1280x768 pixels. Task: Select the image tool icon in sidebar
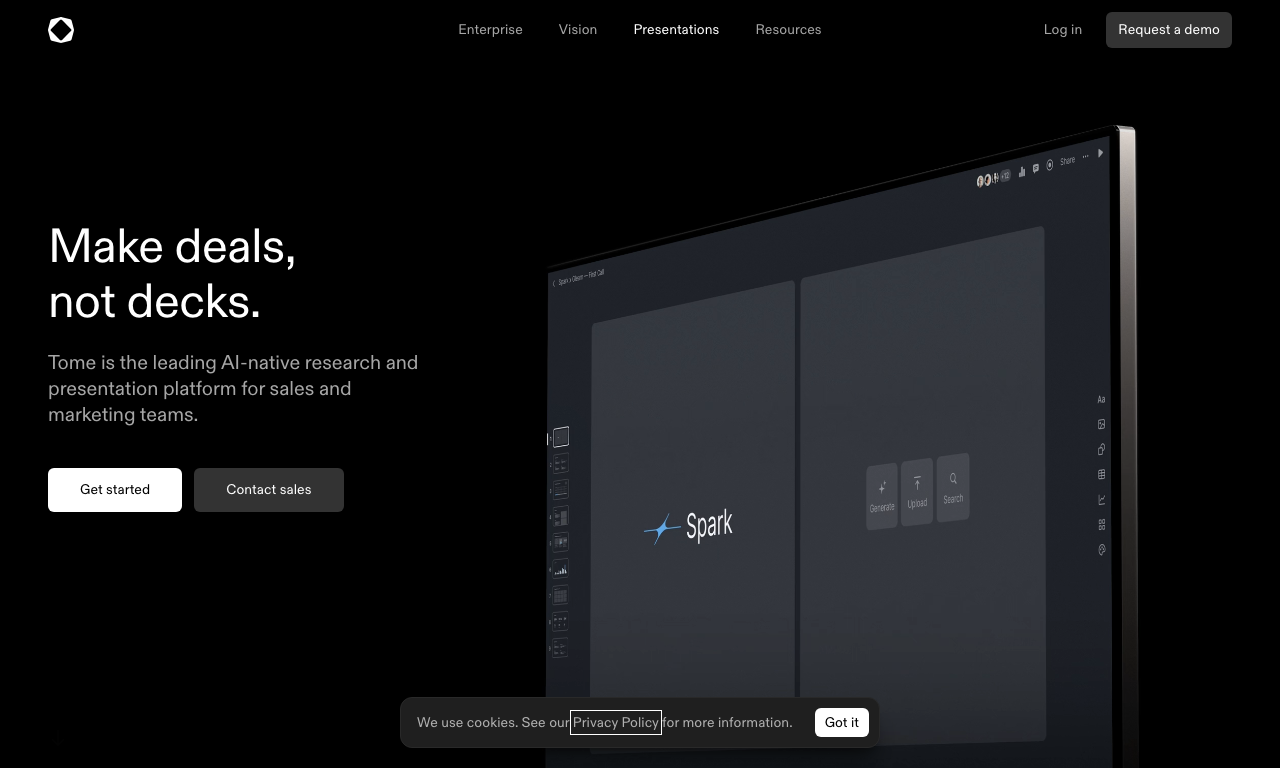coord(1101,424)
